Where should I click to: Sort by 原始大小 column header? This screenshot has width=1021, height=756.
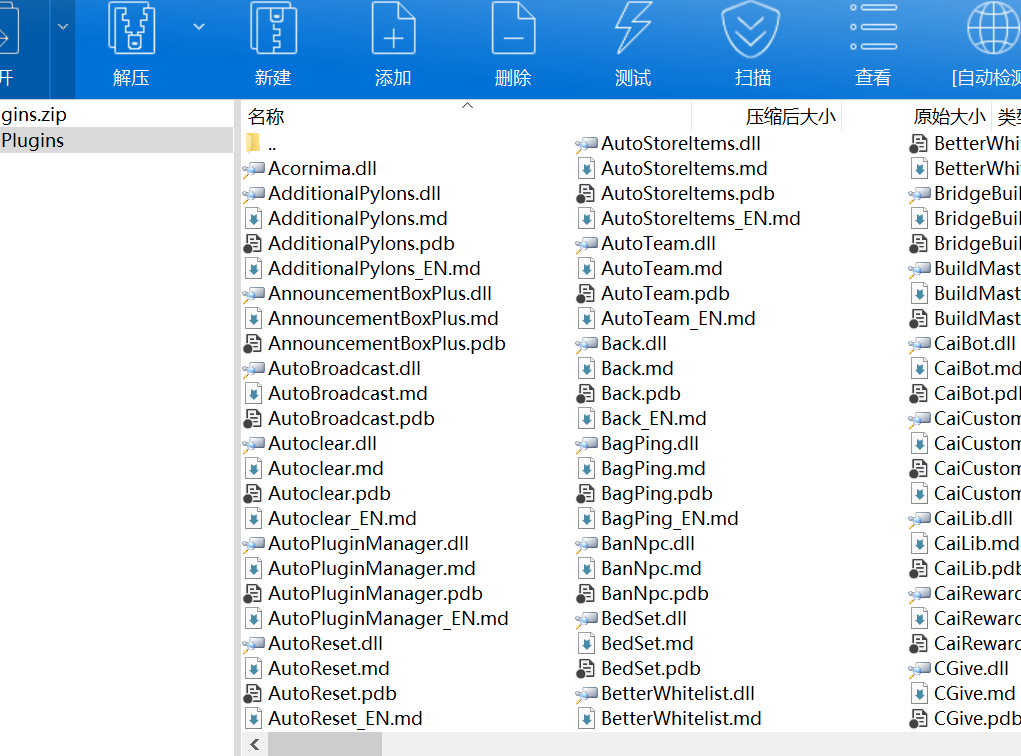(x=948, y=117)
